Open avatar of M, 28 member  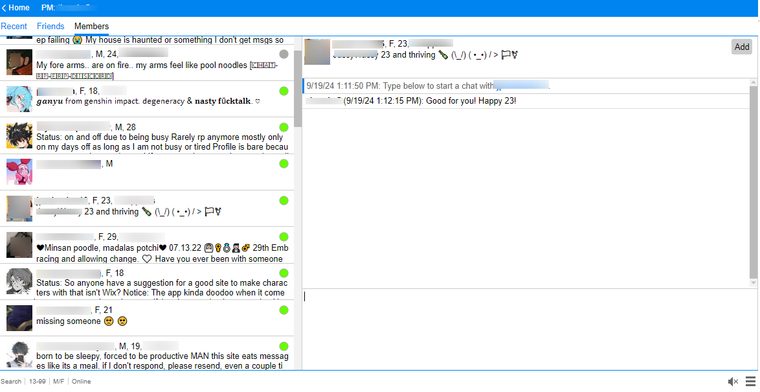(19, 135)
